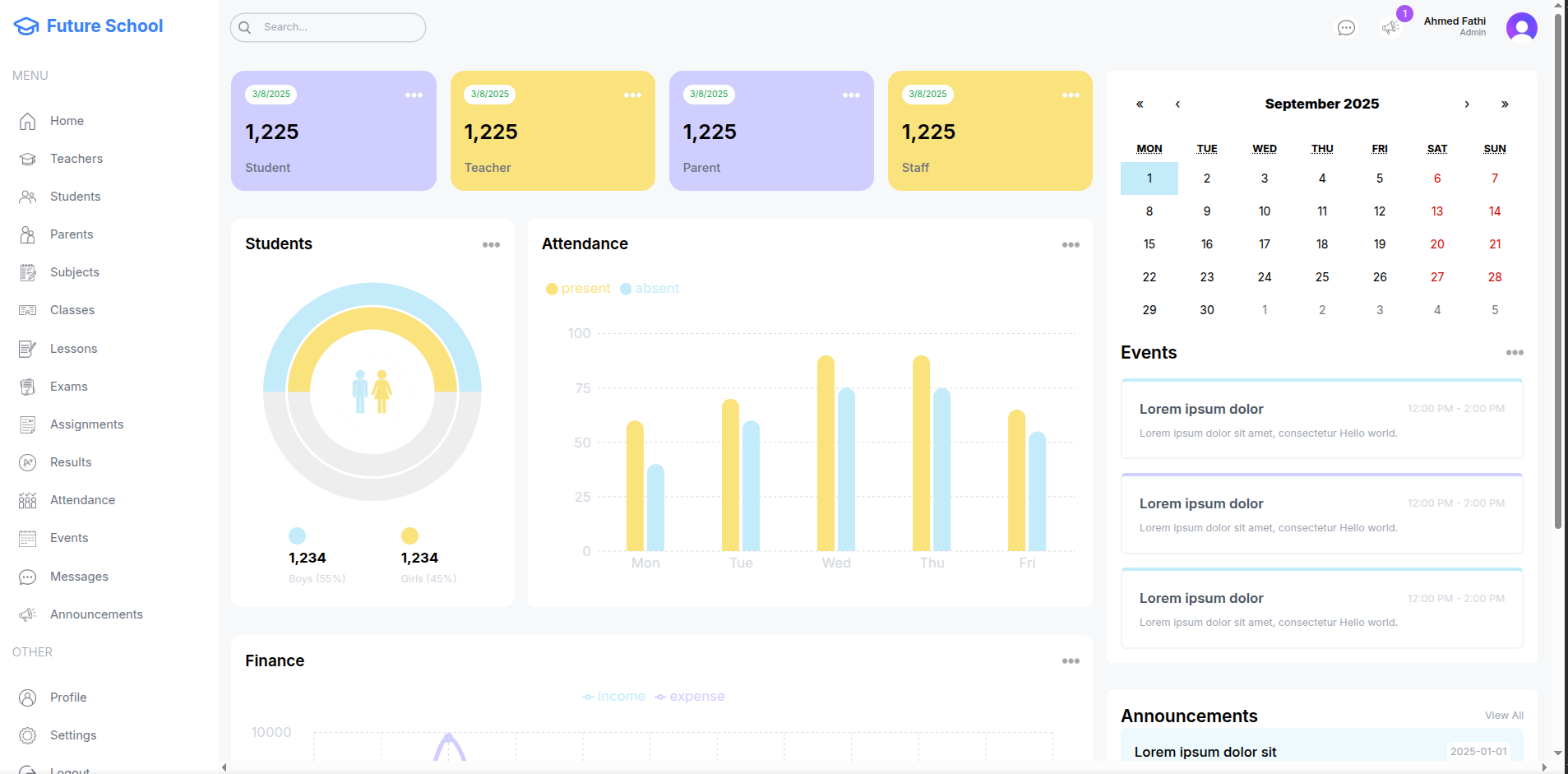Go to next month in calendar
This screenshot has width=1568, height=774.
1466,104
